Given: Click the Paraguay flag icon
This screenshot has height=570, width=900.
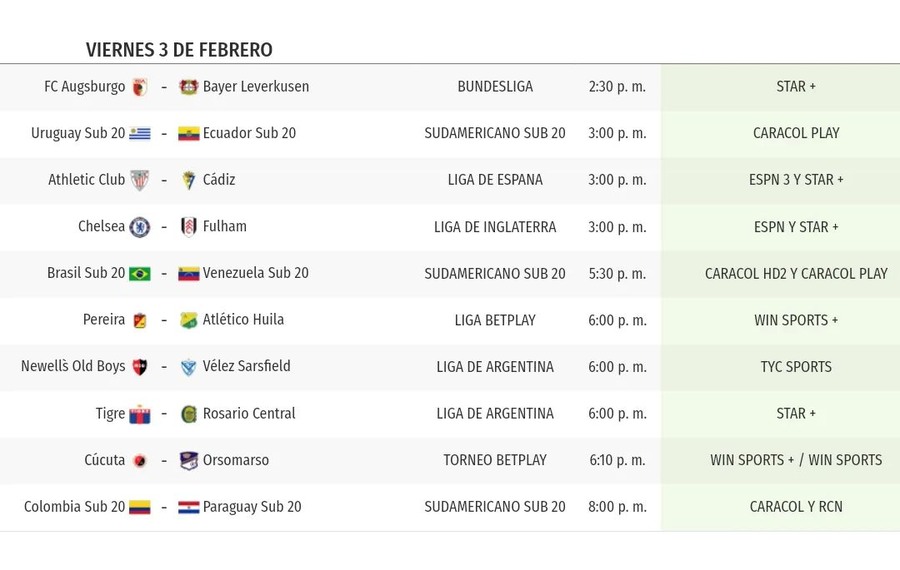Looking at the screenshot, I should coord(188,507).
